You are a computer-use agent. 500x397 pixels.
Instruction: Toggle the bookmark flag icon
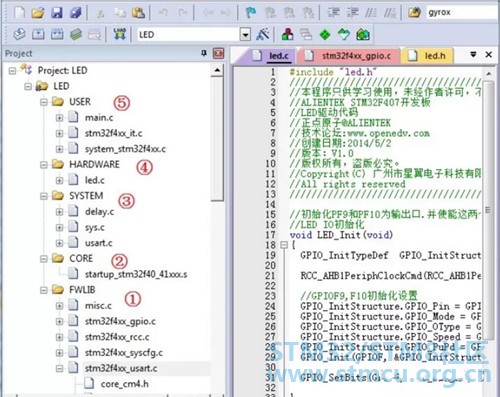coord(250,13)
